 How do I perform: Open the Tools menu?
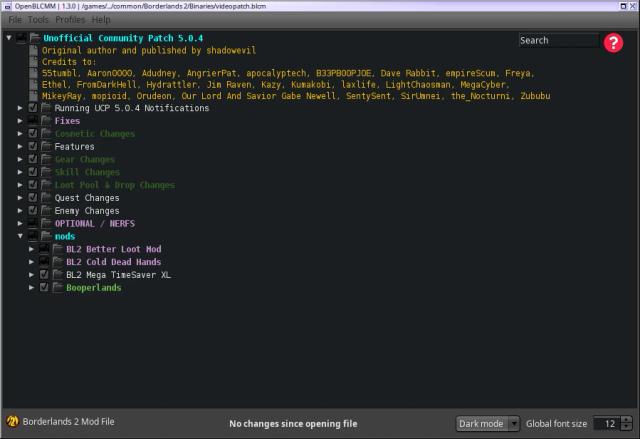[38, 19]
